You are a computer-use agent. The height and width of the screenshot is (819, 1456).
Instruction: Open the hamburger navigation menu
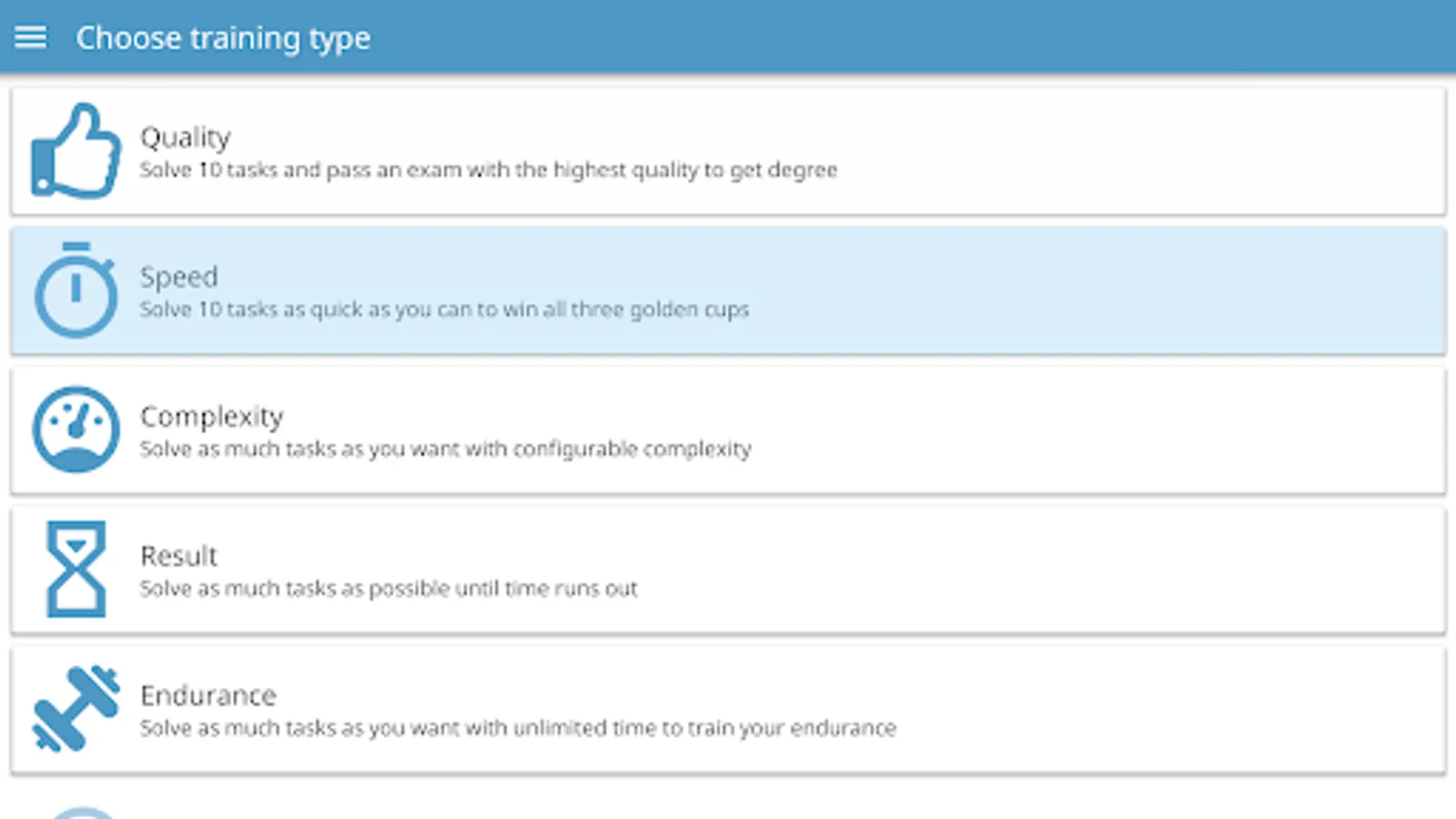pyautogui.click(x=30, y=37)
